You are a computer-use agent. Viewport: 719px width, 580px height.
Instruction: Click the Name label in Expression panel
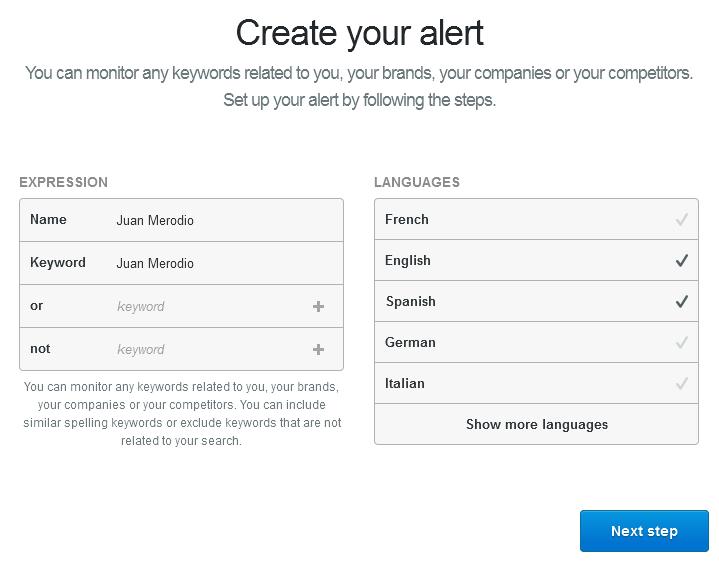pos(48,219)
